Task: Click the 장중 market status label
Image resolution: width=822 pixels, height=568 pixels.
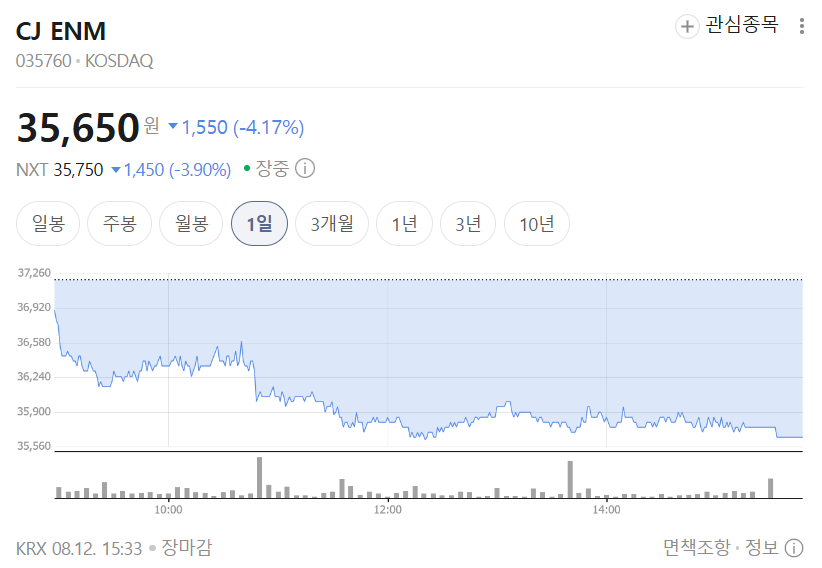Action: point(272,169)
